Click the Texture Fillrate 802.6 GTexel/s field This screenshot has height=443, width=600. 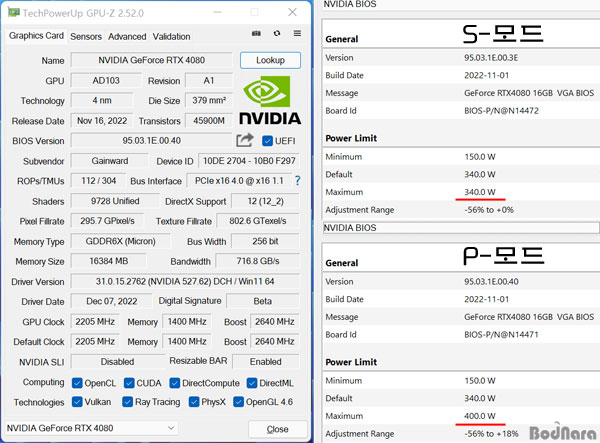[258, 221]
